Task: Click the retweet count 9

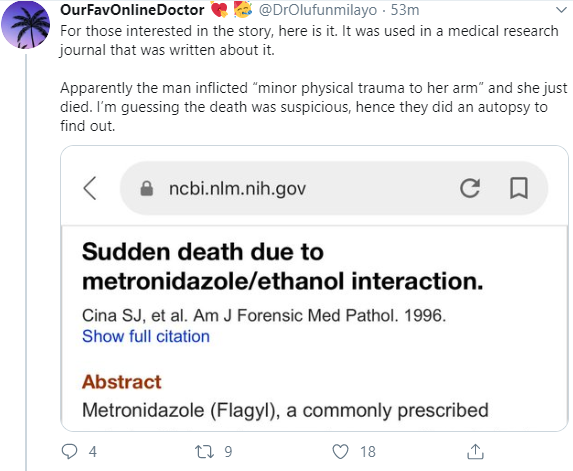Action: click(228, 452)
